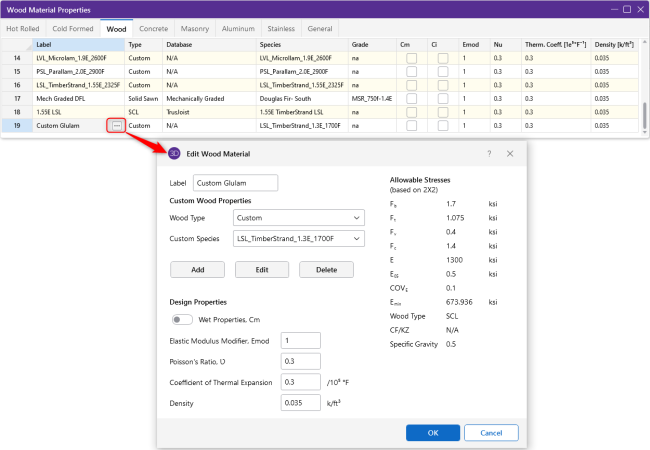Enable Cm checkbox for Mech Graded DFL row
This screenshot has width=650, height=450.
coord(411,99)
